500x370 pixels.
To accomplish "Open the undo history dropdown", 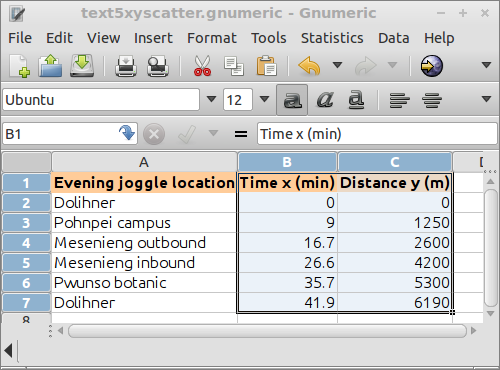I will point(337,65).
